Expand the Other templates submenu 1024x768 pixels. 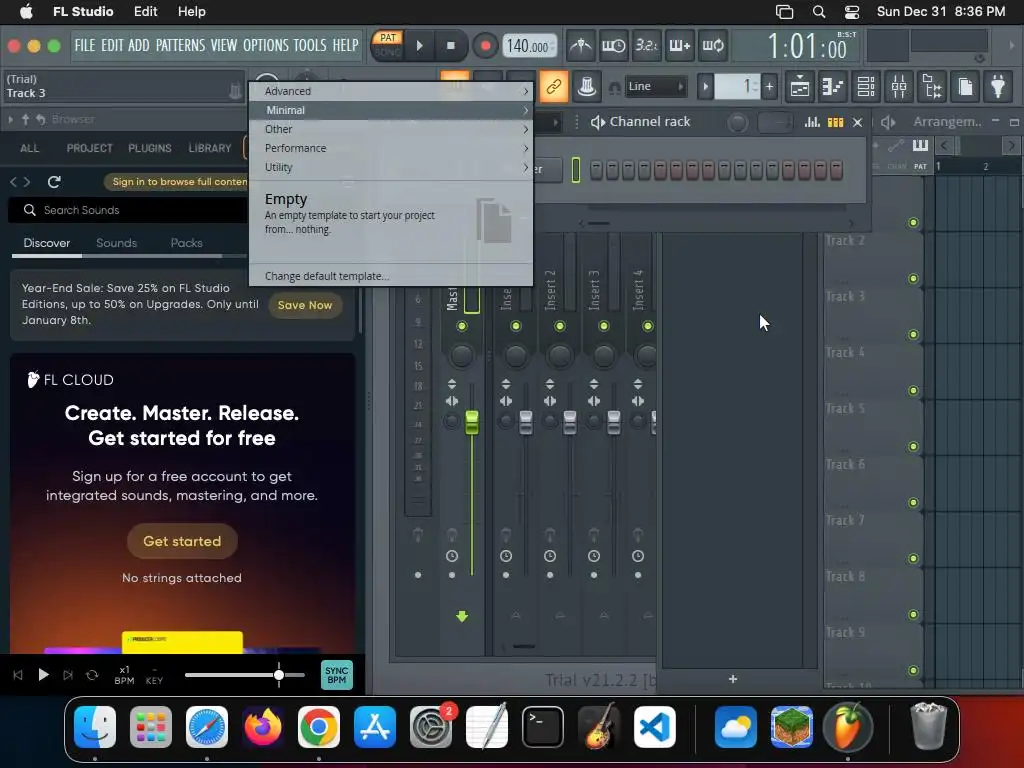391,129
